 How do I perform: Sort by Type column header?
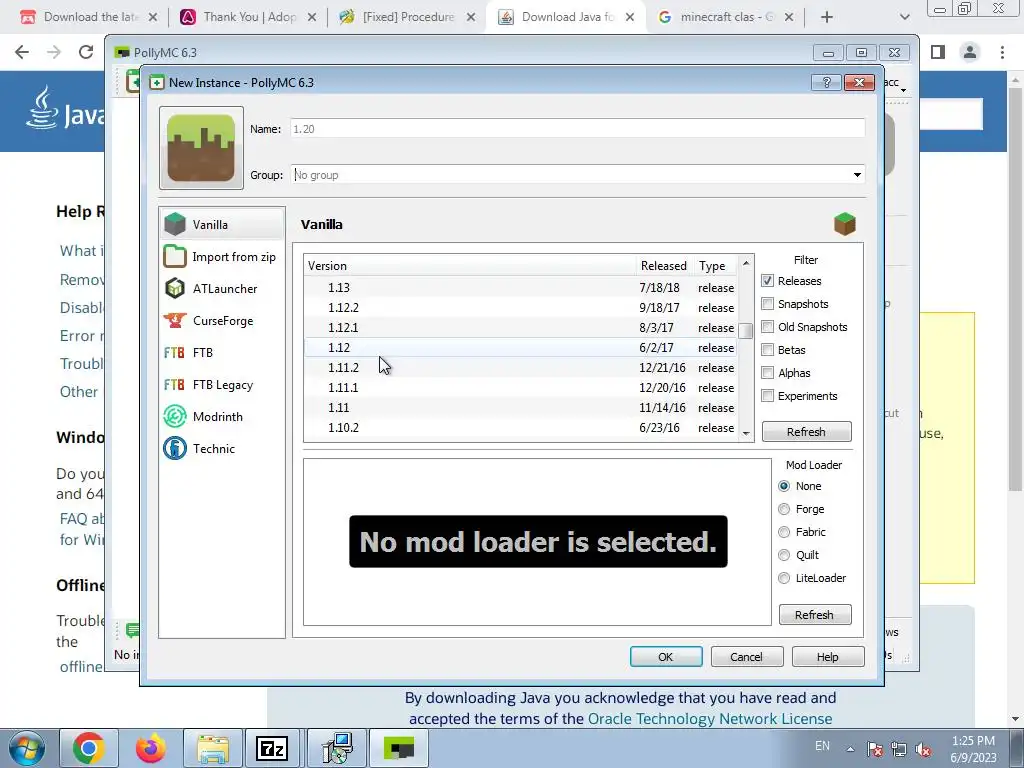[715, 266]
